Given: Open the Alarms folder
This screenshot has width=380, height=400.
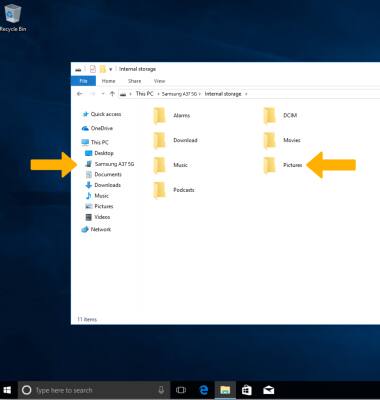Looking at the screenshot, I should tap(172, 115).
